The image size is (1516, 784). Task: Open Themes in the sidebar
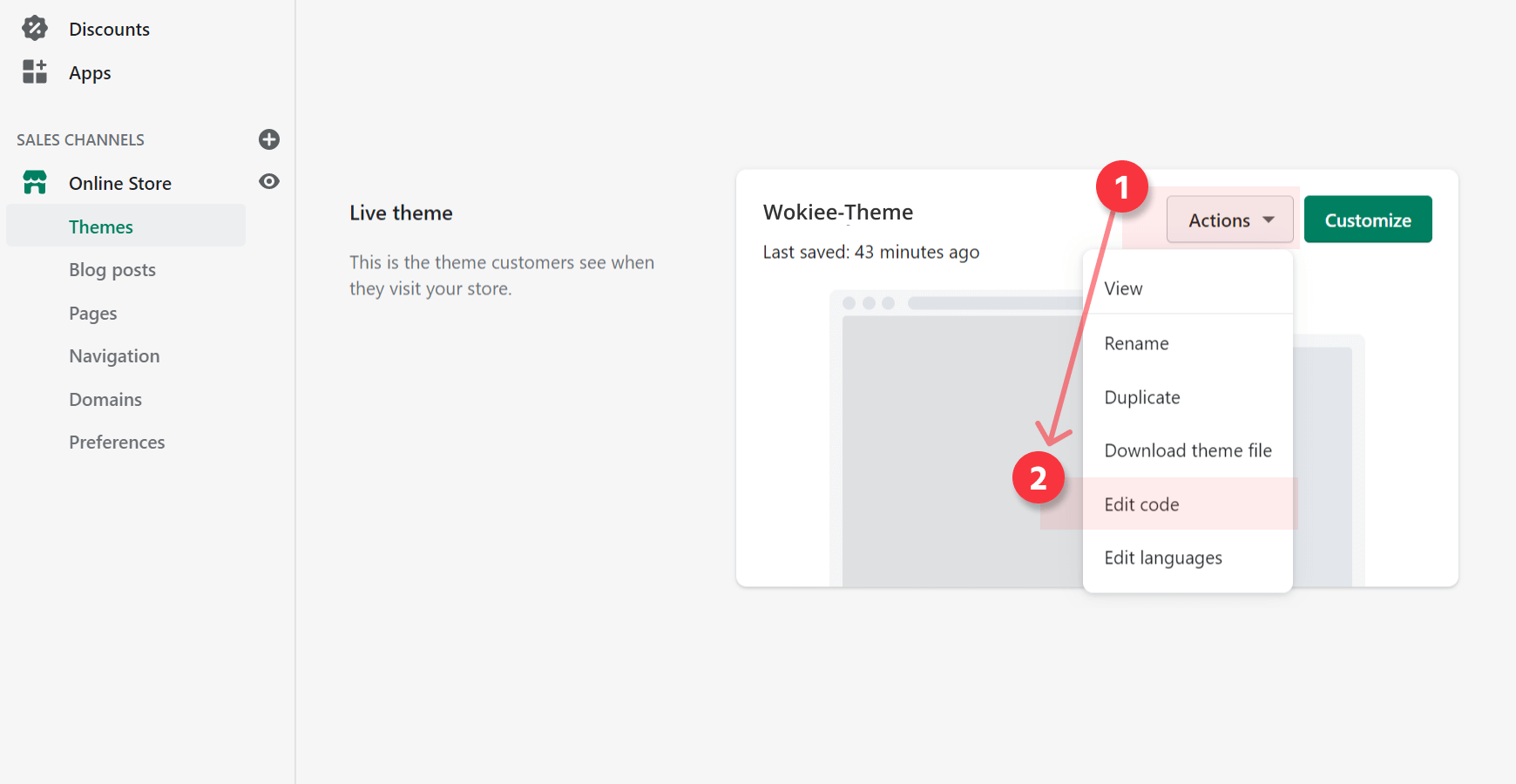coord(125,226)
